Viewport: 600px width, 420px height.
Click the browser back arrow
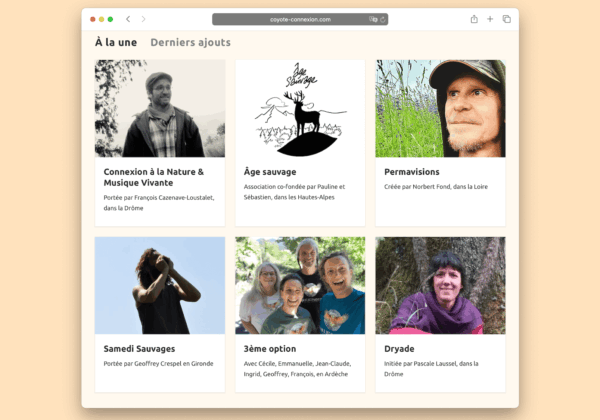(x=128, y=19)
